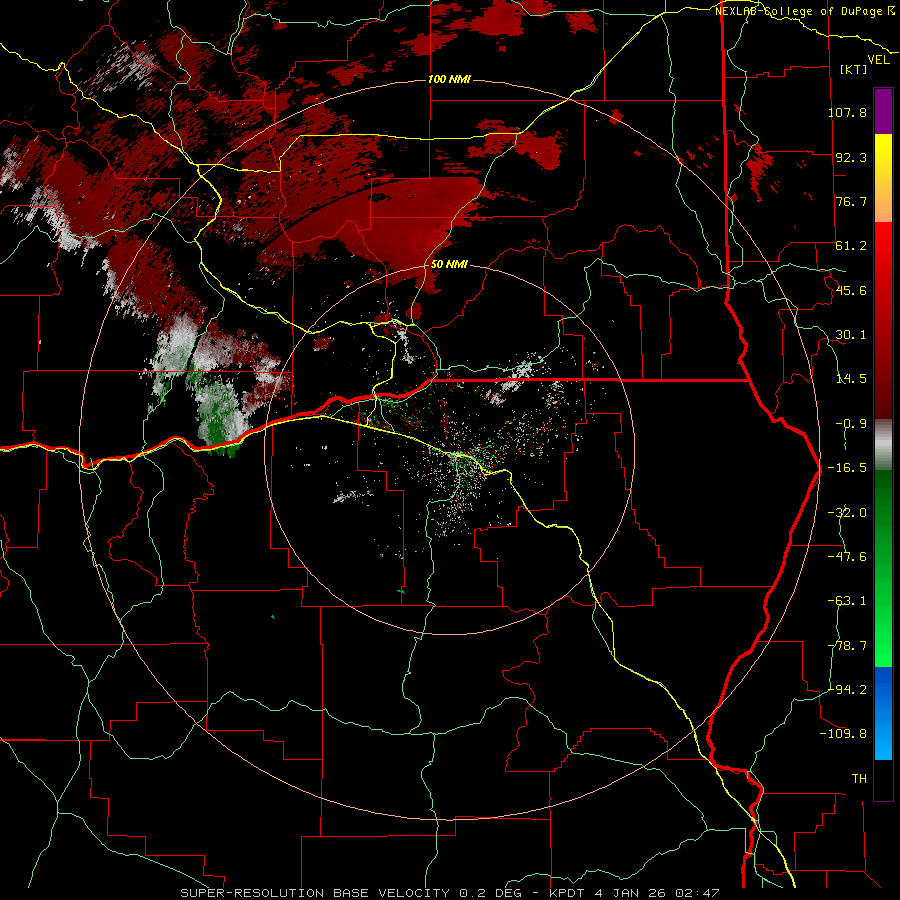This screenshot has height=900, width=900.
Task: Click the 50 NMI range ring label
Action: point(449,265)
